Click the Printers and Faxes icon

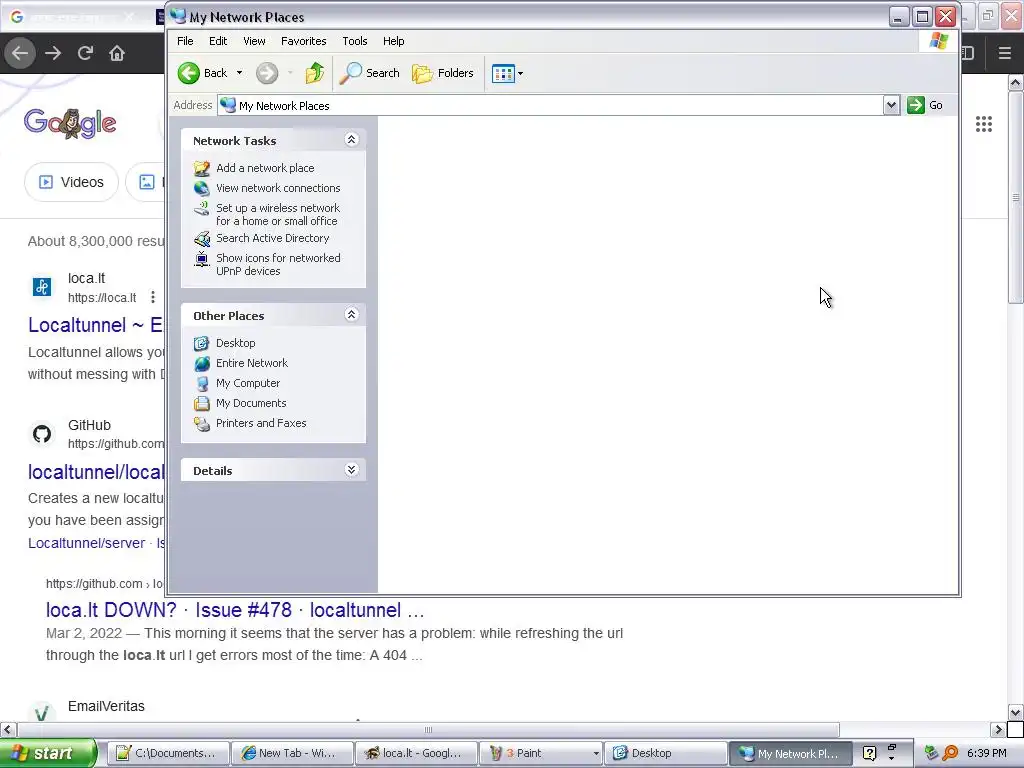click(202, 424)
